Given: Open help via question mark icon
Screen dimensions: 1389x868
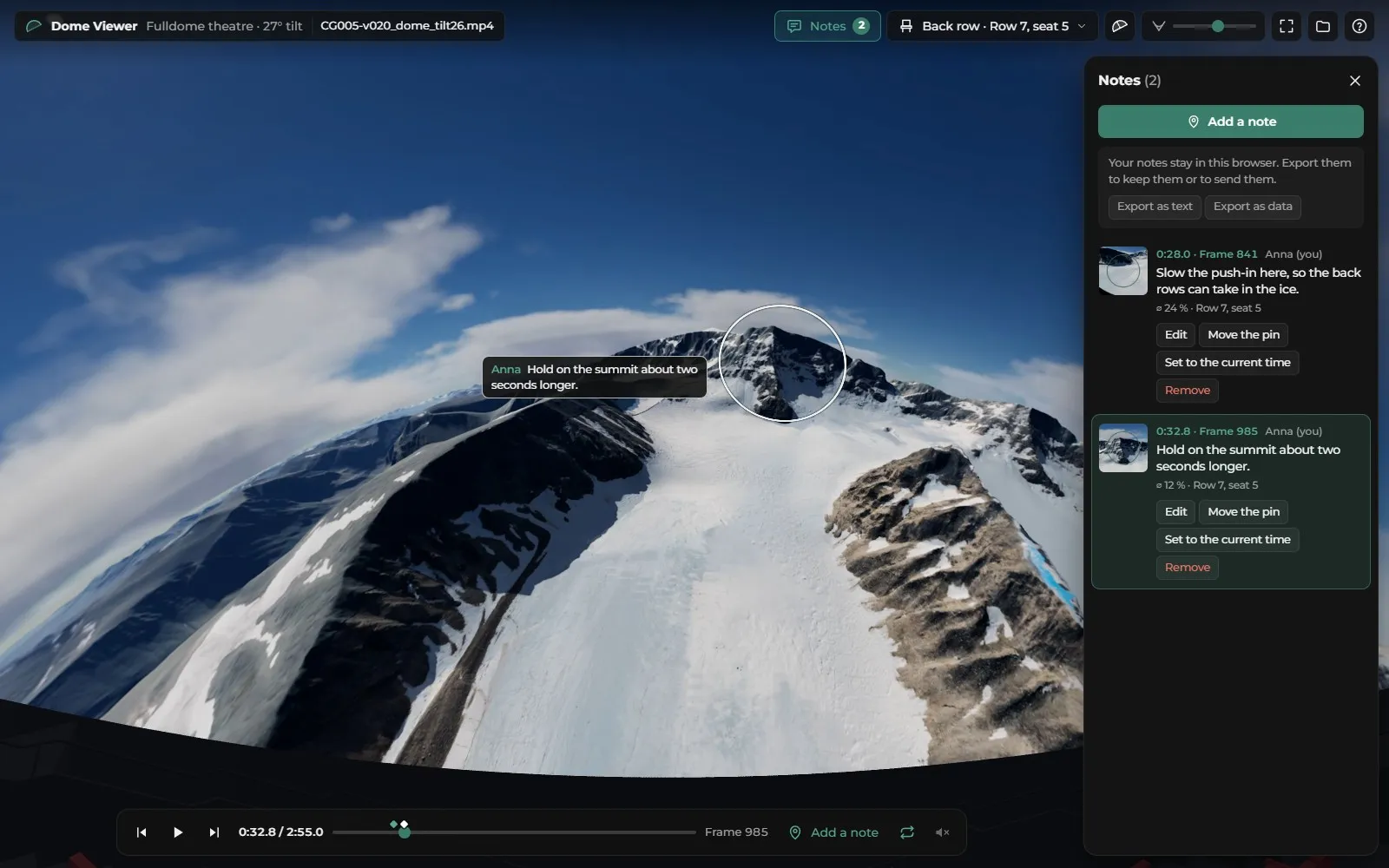Looking at the screenshot, I should (x=1359, y=26).
